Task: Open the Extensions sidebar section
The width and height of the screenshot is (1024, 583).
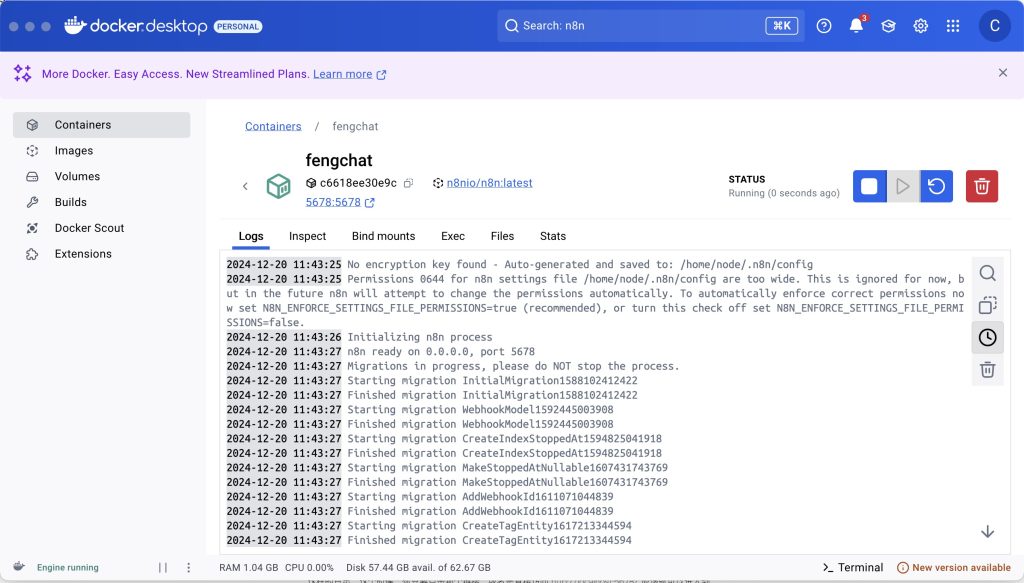Action: click(102, 253)
